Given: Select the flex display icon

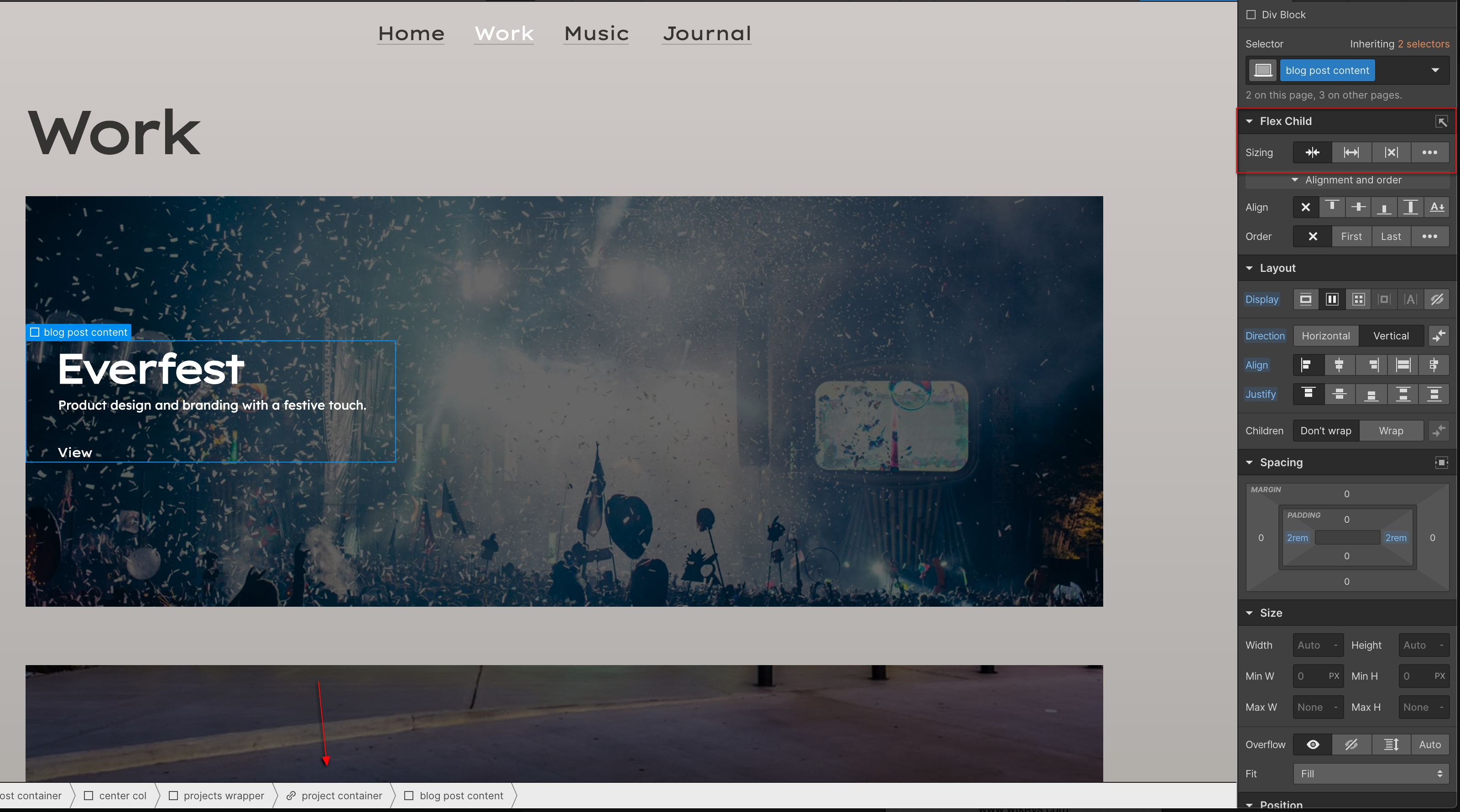Looking at the screenshot, I should tap(1332, 299).
